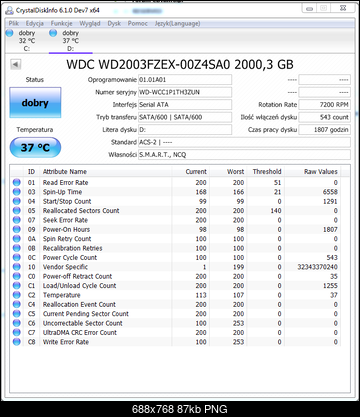Image resolution: width=360 pixels, height=417 pixels.
Task: Click the previous disk arrow button
Action: coord(16,64)
